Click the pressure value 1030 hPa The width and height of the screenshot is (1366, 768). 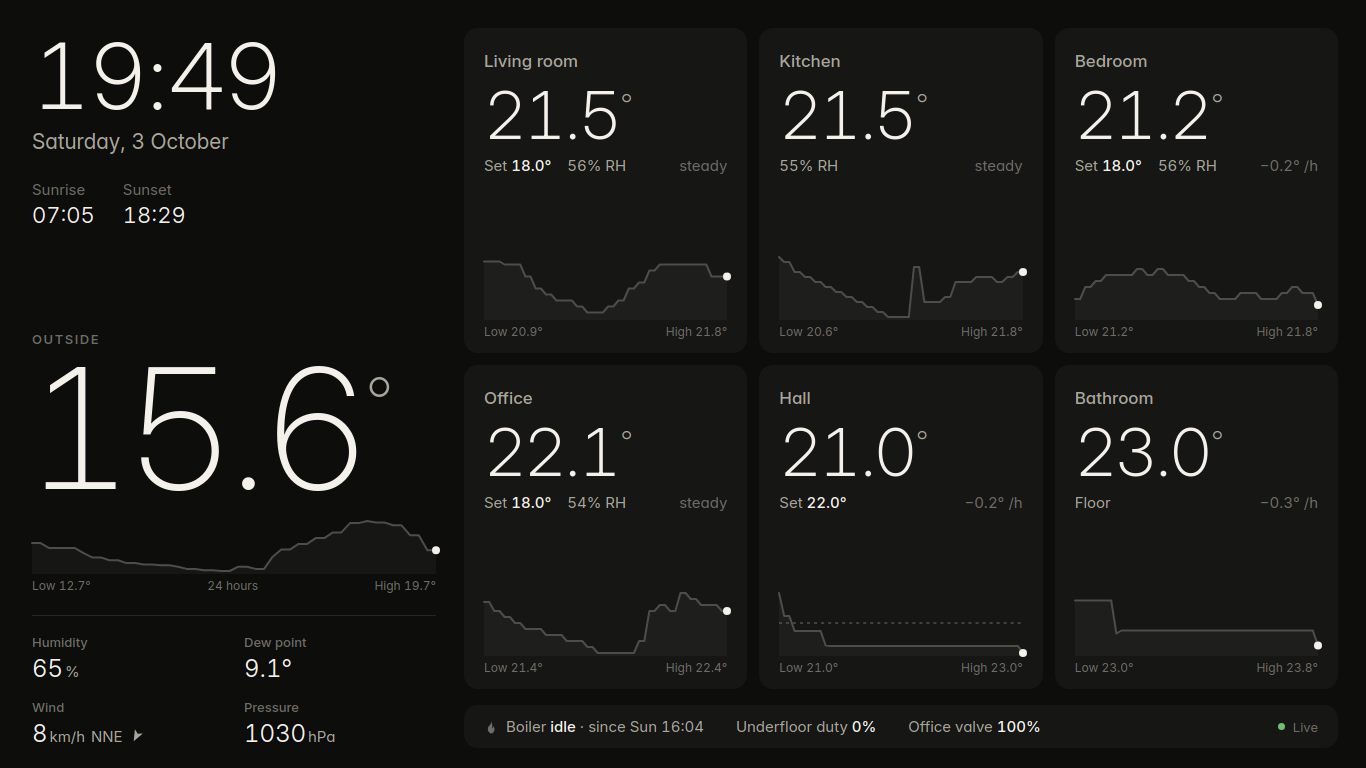(x=290, y=734)
